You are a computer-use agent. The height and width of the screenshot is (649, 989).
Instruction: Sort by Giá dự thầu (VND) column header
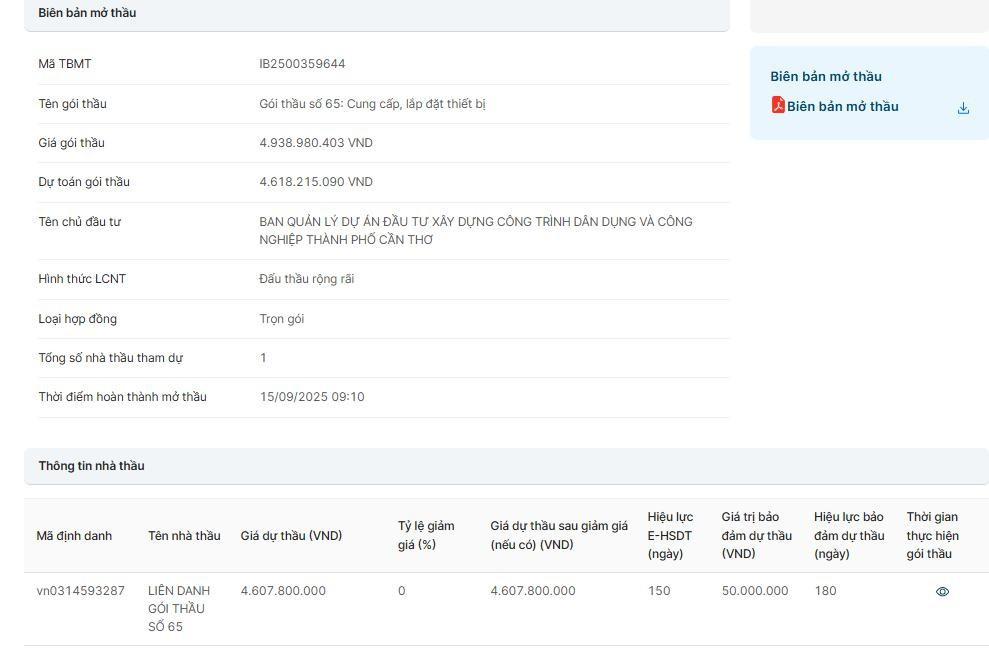[291, 536]
